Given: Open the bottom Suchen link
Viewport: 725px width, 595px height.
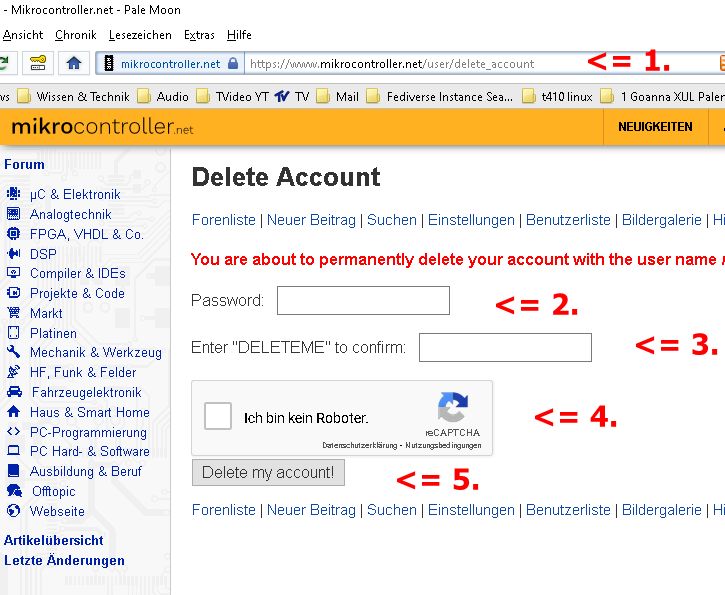Looking at the screenshot, I should [392, 509].
